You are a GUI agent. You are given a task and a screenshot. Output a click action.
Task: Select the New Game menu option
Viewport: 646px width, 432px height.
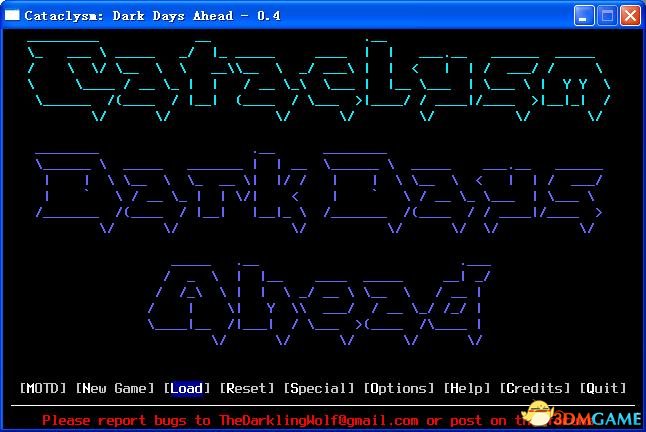[x=115, y=388]
